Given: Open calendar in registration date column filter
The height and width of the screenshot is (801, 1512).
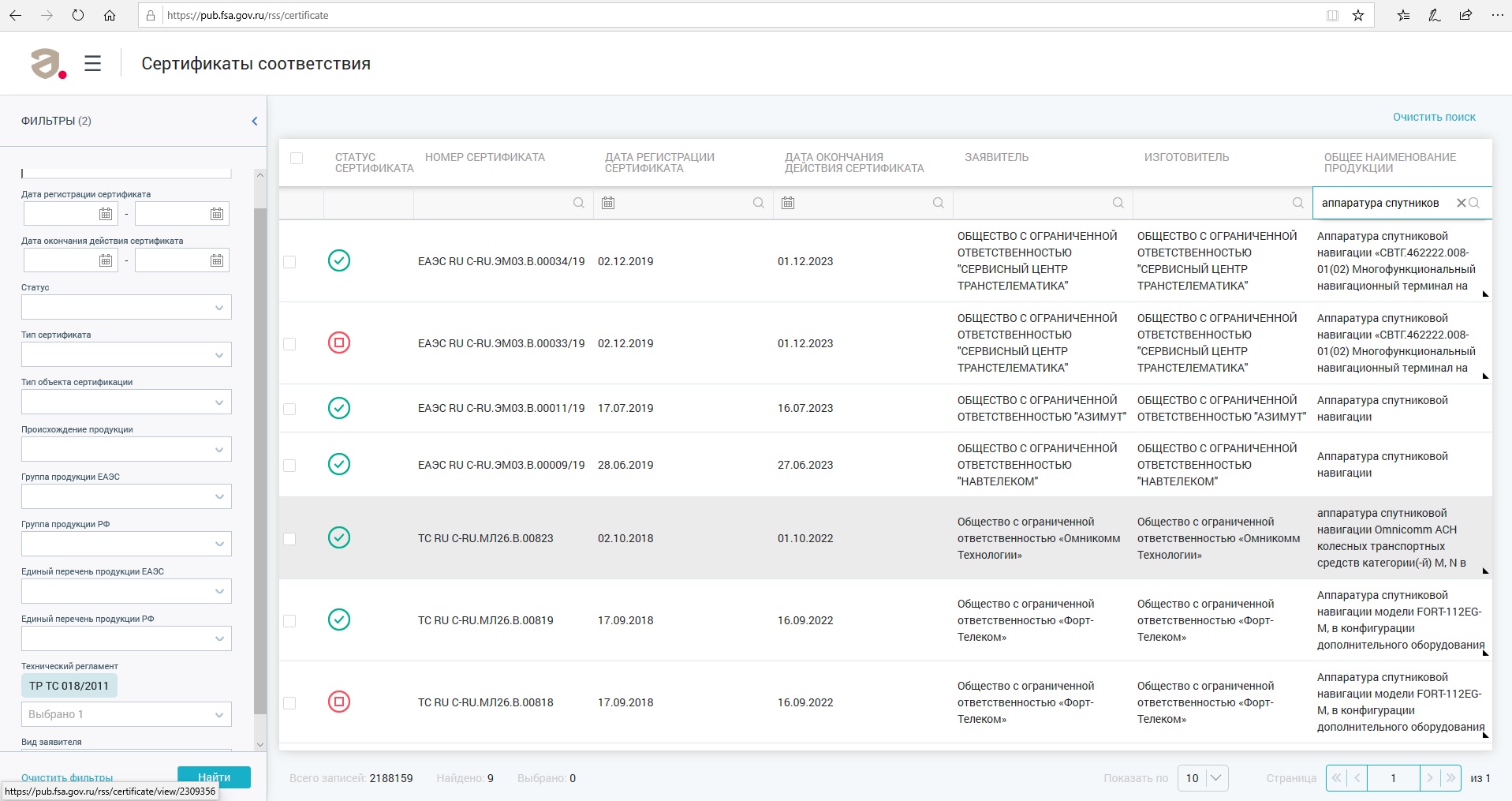Looking at the screenshot, I should [608, 203].
